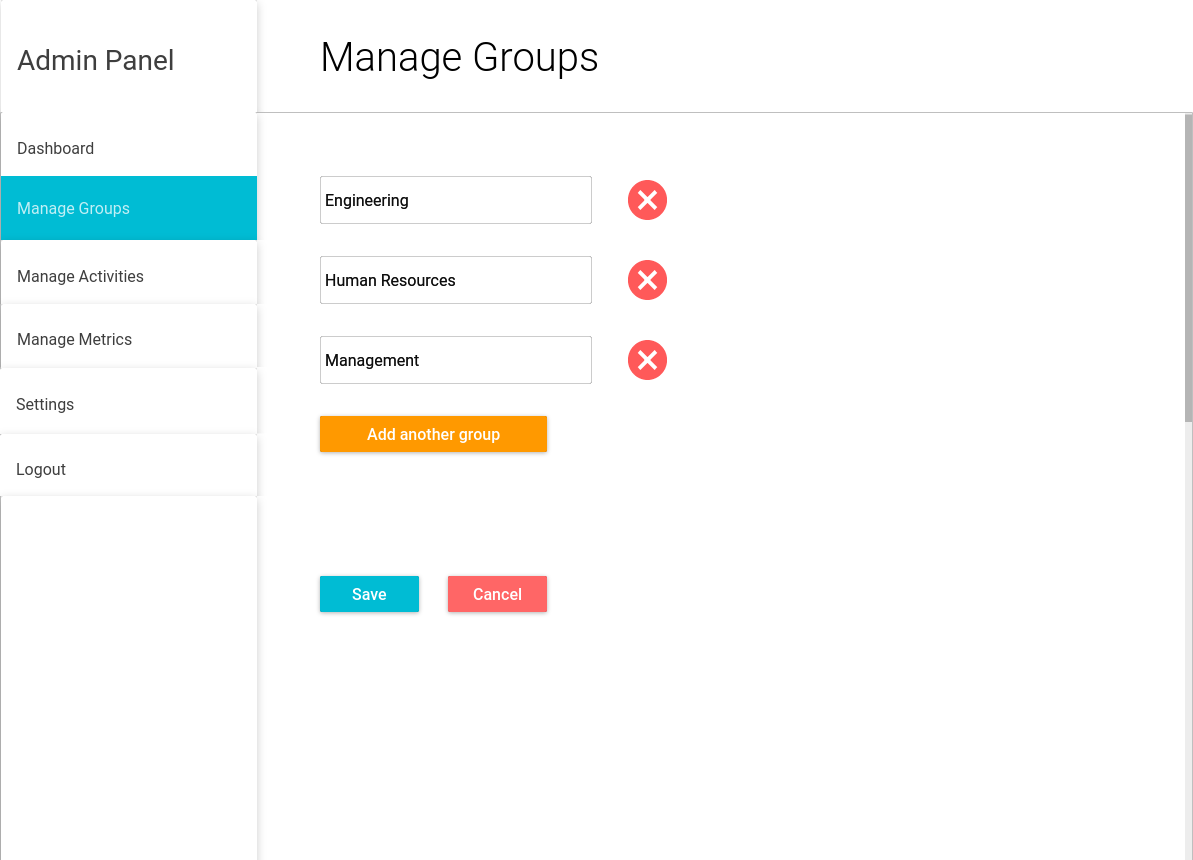Click the empty sidebar area below Logout

click(128, 680)
